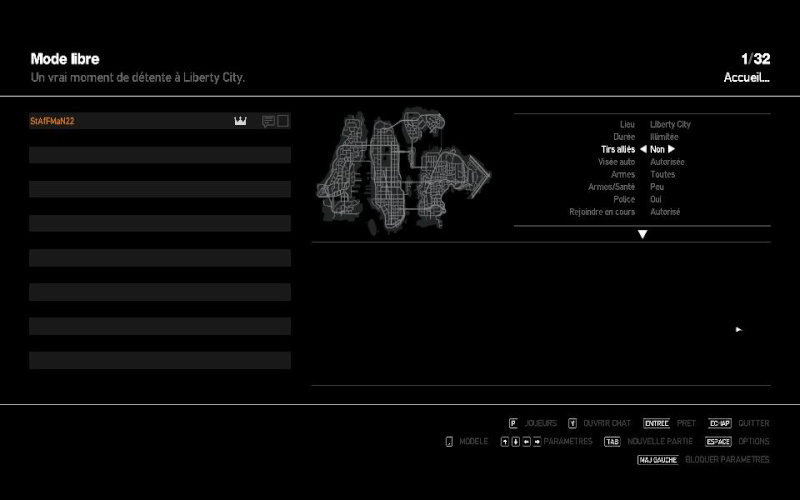Select the empty player slot below StAfFMaN22
The width and height of the screenshot is (800, 500).
click(160, 155)
